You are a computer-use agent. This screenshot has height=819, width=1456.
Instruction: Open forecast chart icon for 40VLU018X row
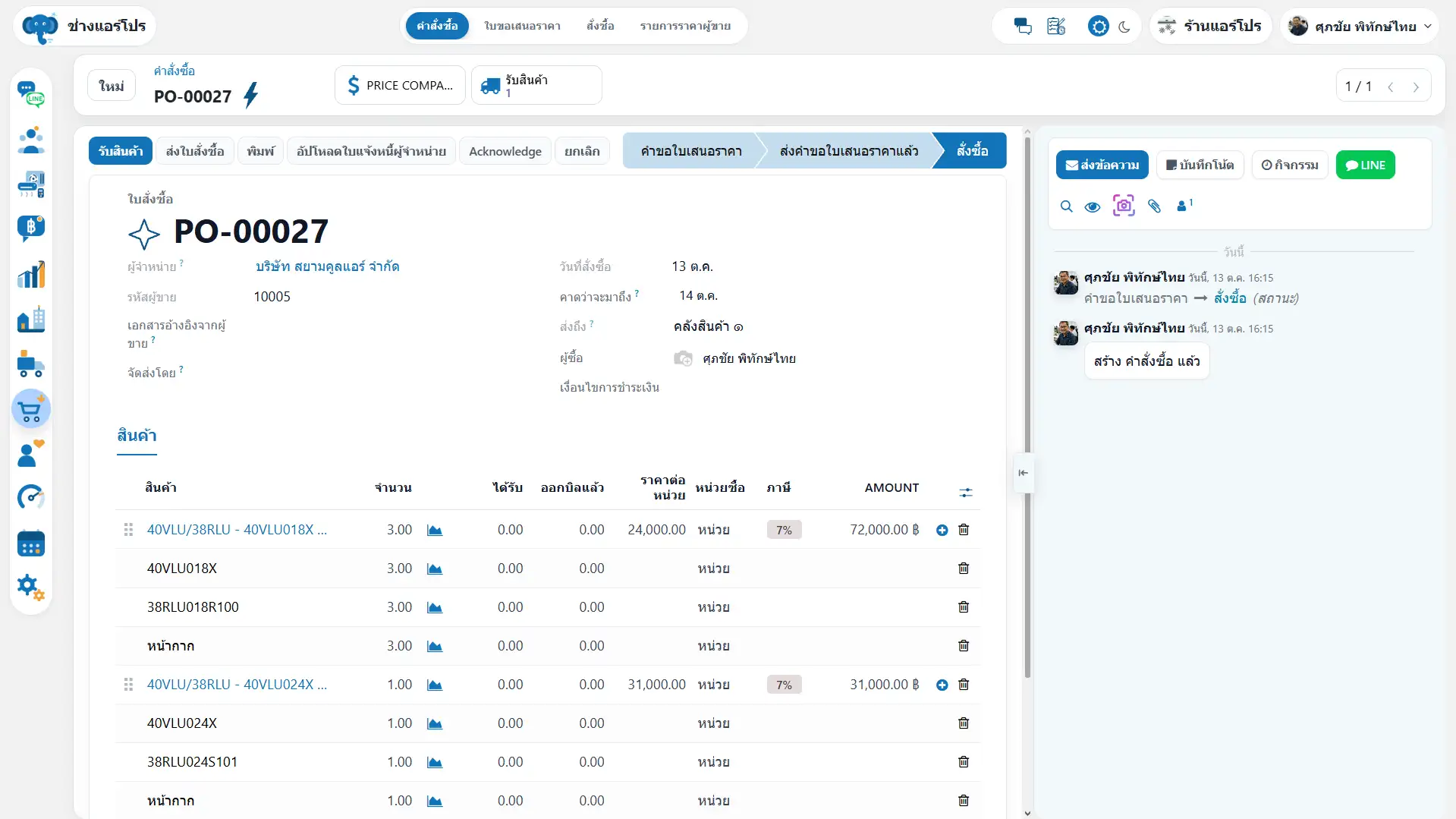[x=435, y=569]
